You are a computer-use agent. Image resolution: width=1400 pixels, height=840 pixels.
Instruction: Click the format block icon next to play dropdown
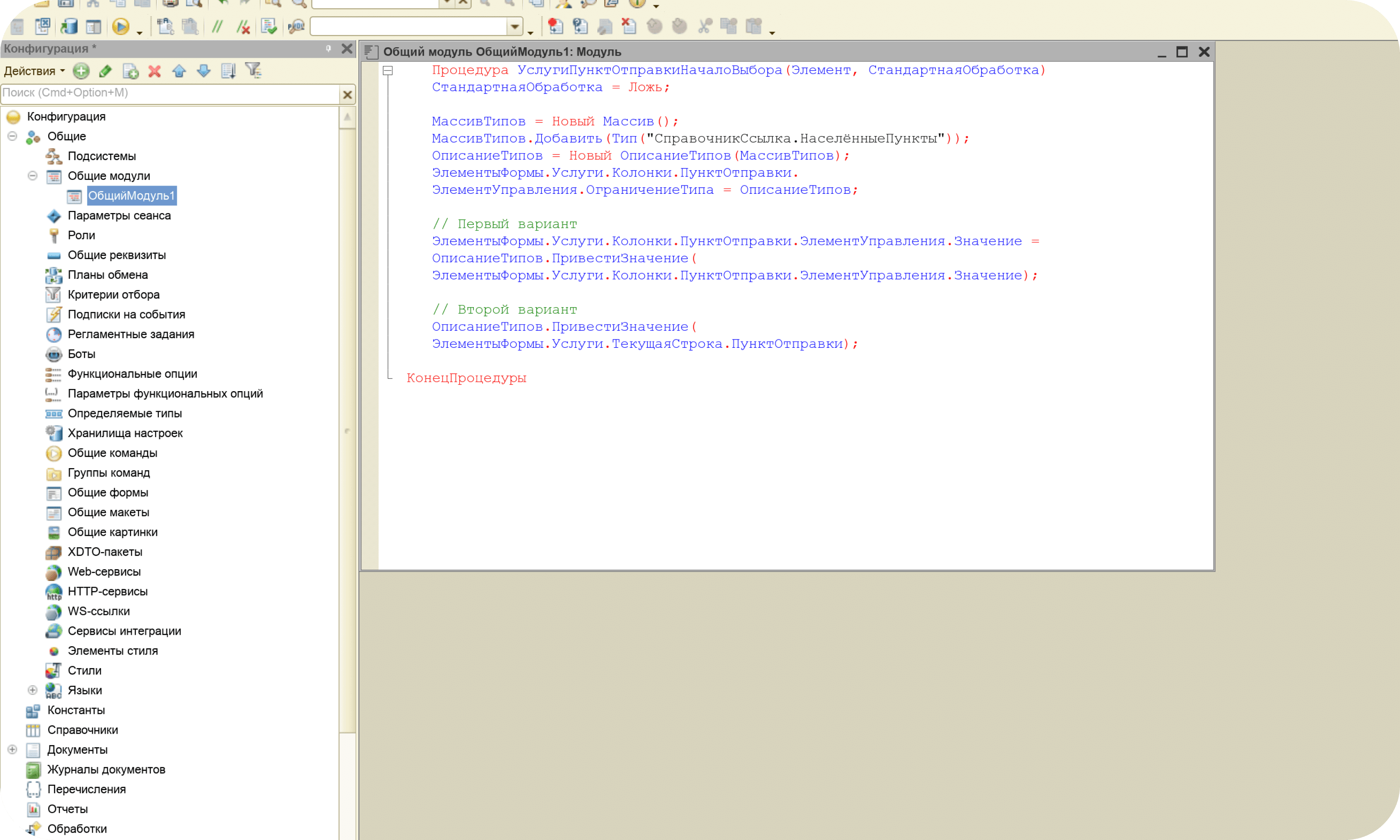pos(164,27)
